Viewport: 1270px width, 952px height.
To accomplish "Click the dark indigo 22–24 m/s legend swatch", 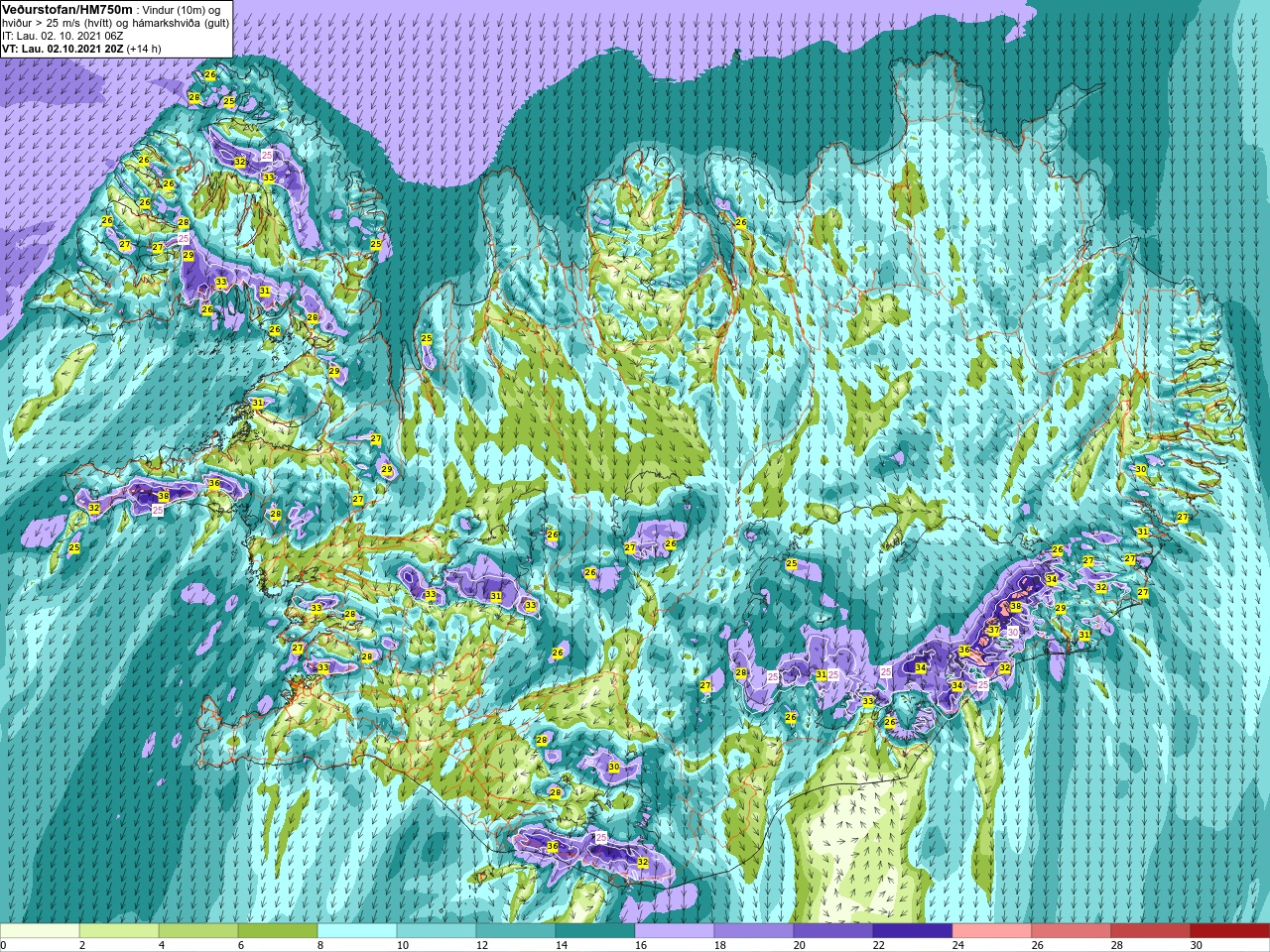I will pos(913,931).
